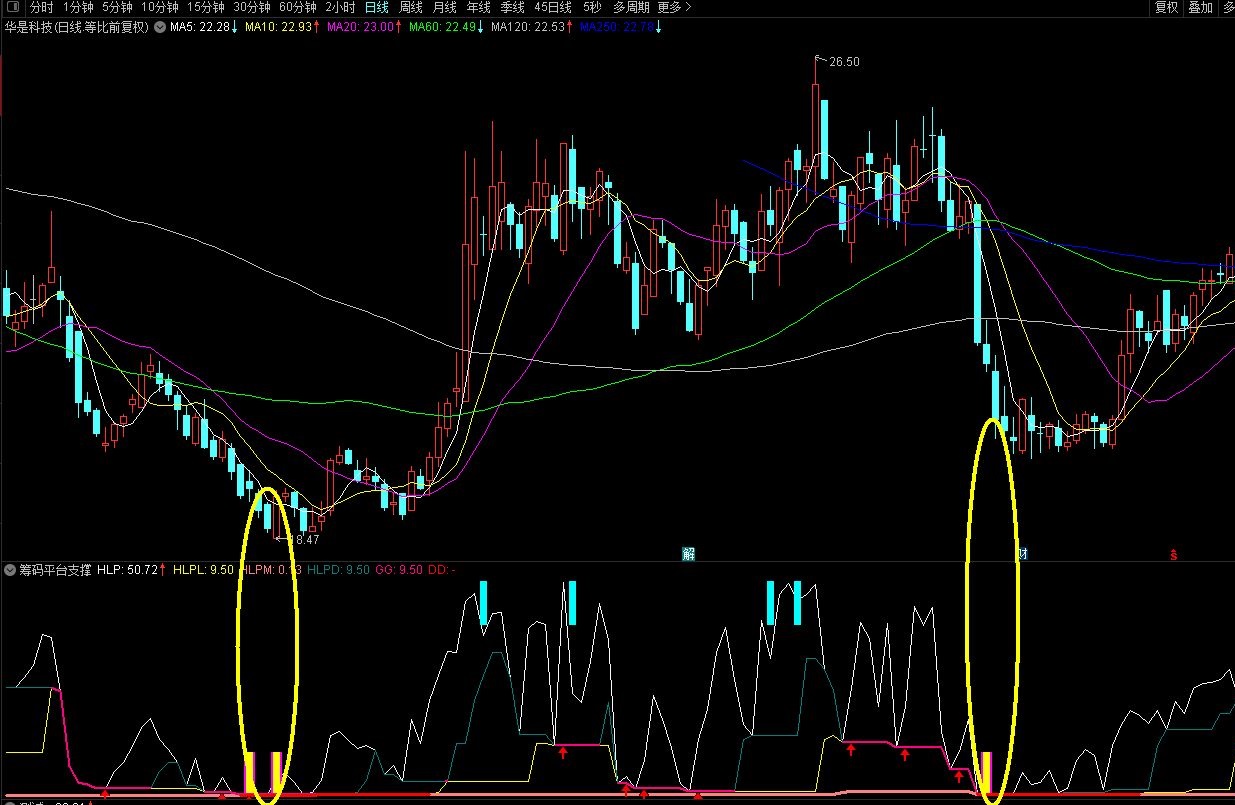
Task: Select the 日线 daily period
Action: point(377,7)
